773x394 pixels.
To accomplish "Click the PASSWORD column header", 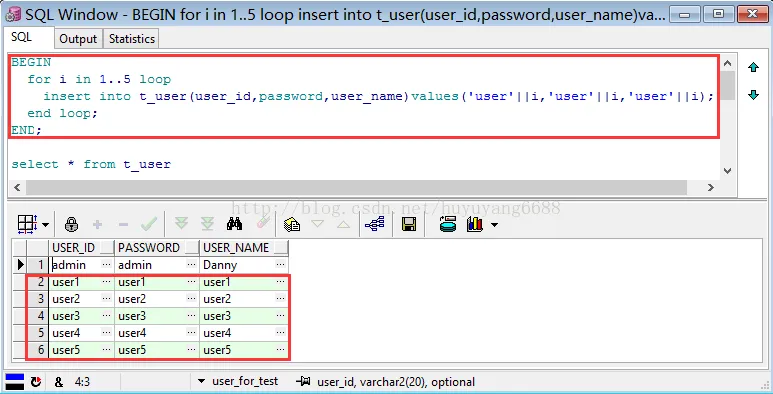I will click(156, 248).
